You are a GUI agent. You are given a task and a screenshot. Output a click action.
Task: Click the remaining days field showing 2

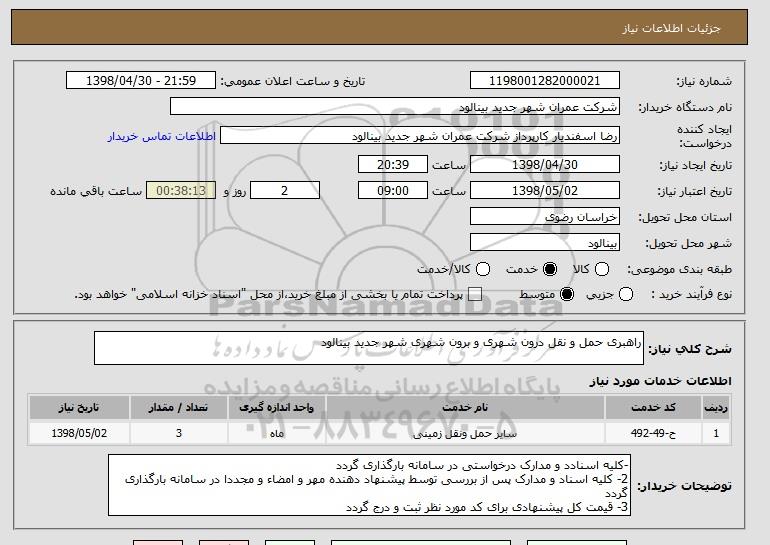(x=285, y=191)
